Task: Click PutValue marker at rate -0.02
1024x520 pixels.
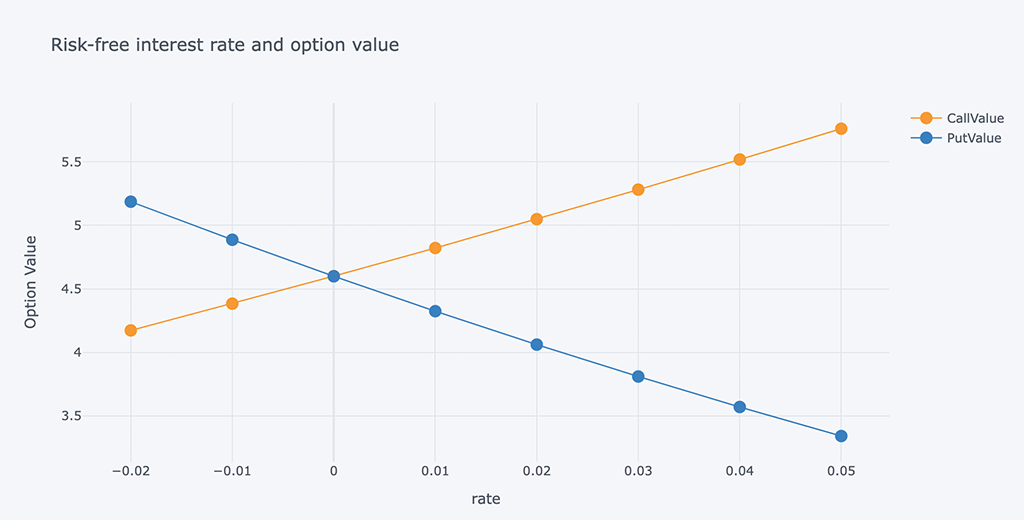Action: (x=131, y=202)
